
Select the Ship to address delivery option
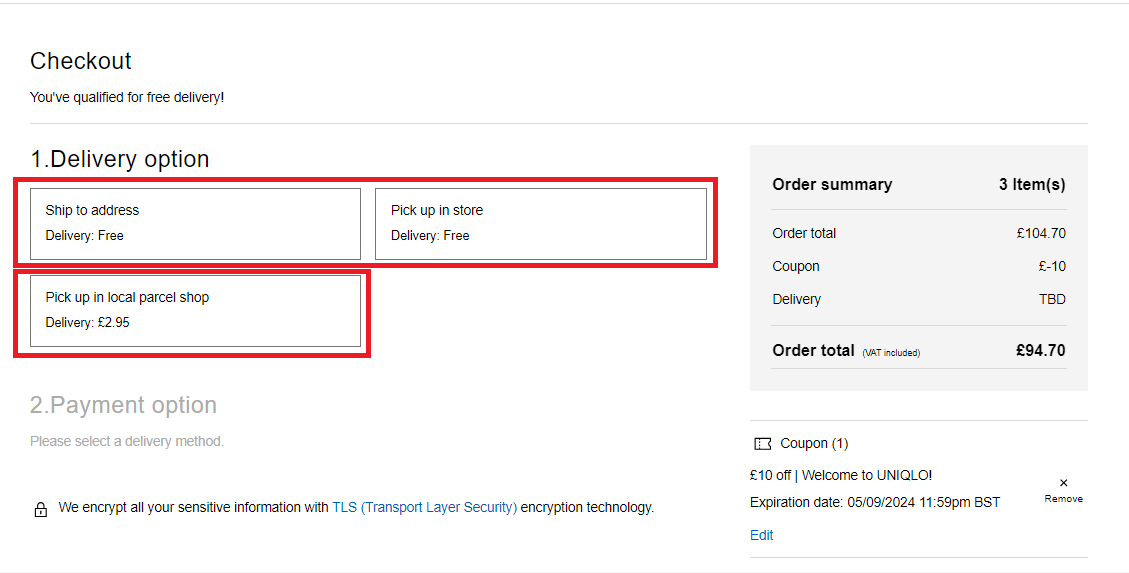point(195,223)
